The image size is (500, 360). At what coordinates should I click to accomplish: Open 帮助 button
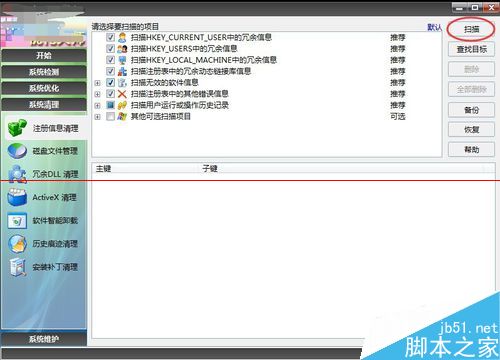pos(471,150)
